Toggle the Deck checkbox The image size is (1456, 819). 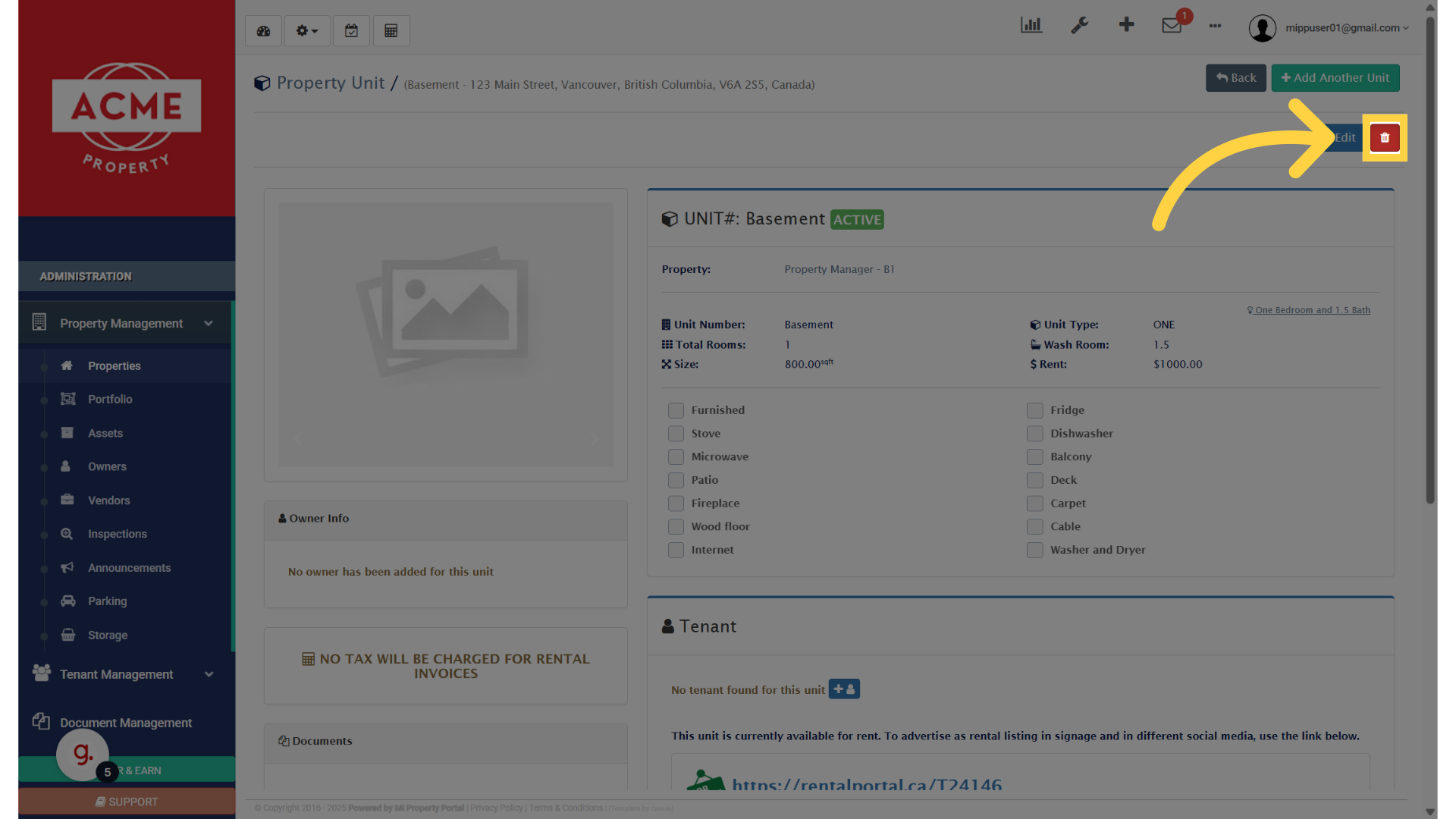tap(1035, 481)
